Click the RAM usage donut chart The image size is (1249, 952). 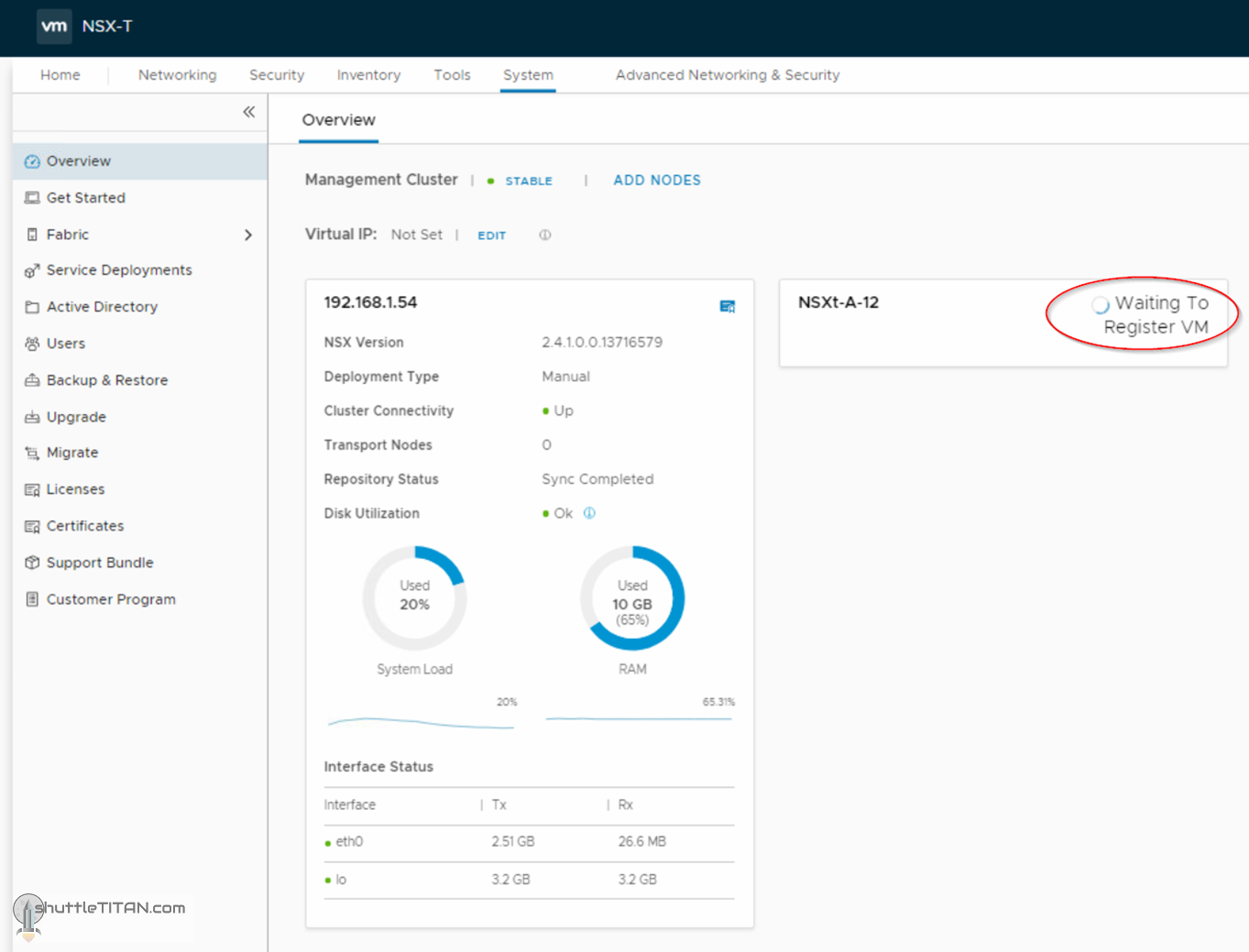tap(631, 598)
